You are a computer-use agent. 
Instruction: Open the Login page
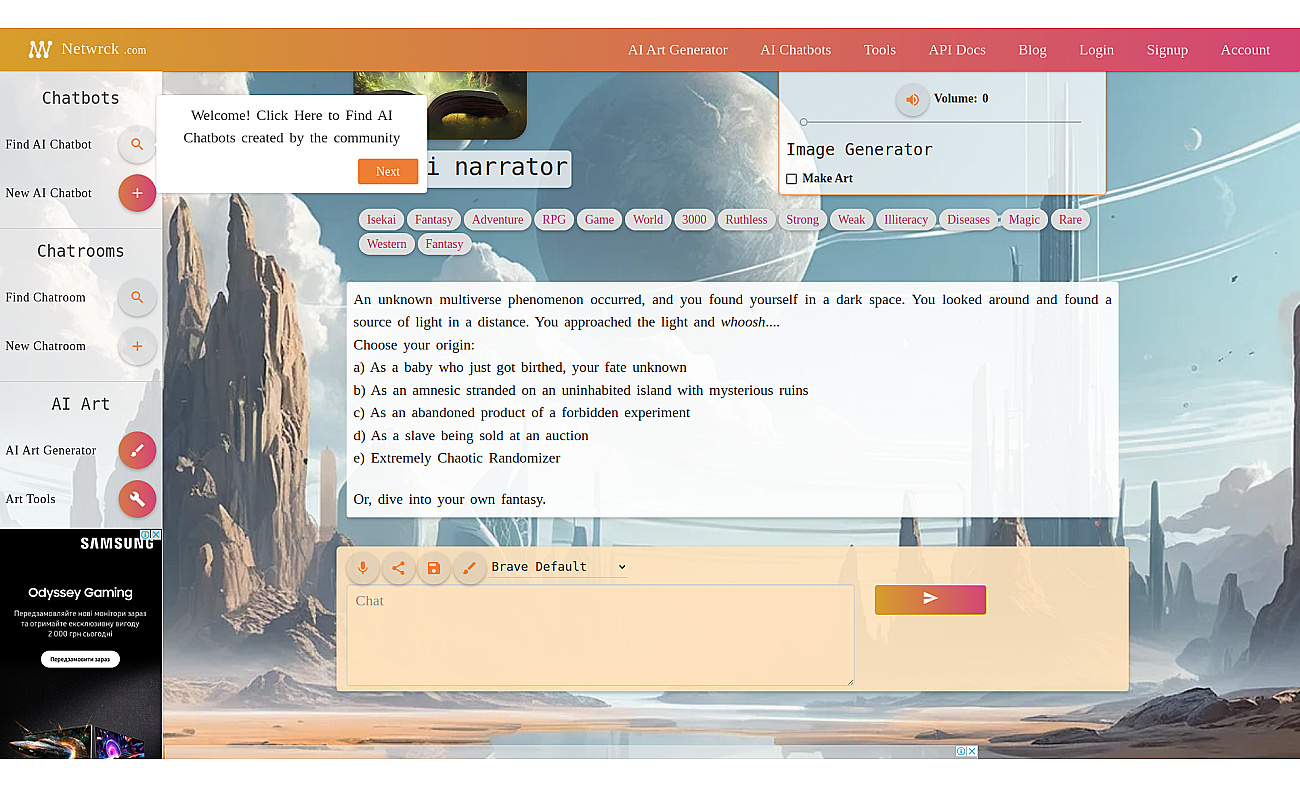[x=1096, y=50]
